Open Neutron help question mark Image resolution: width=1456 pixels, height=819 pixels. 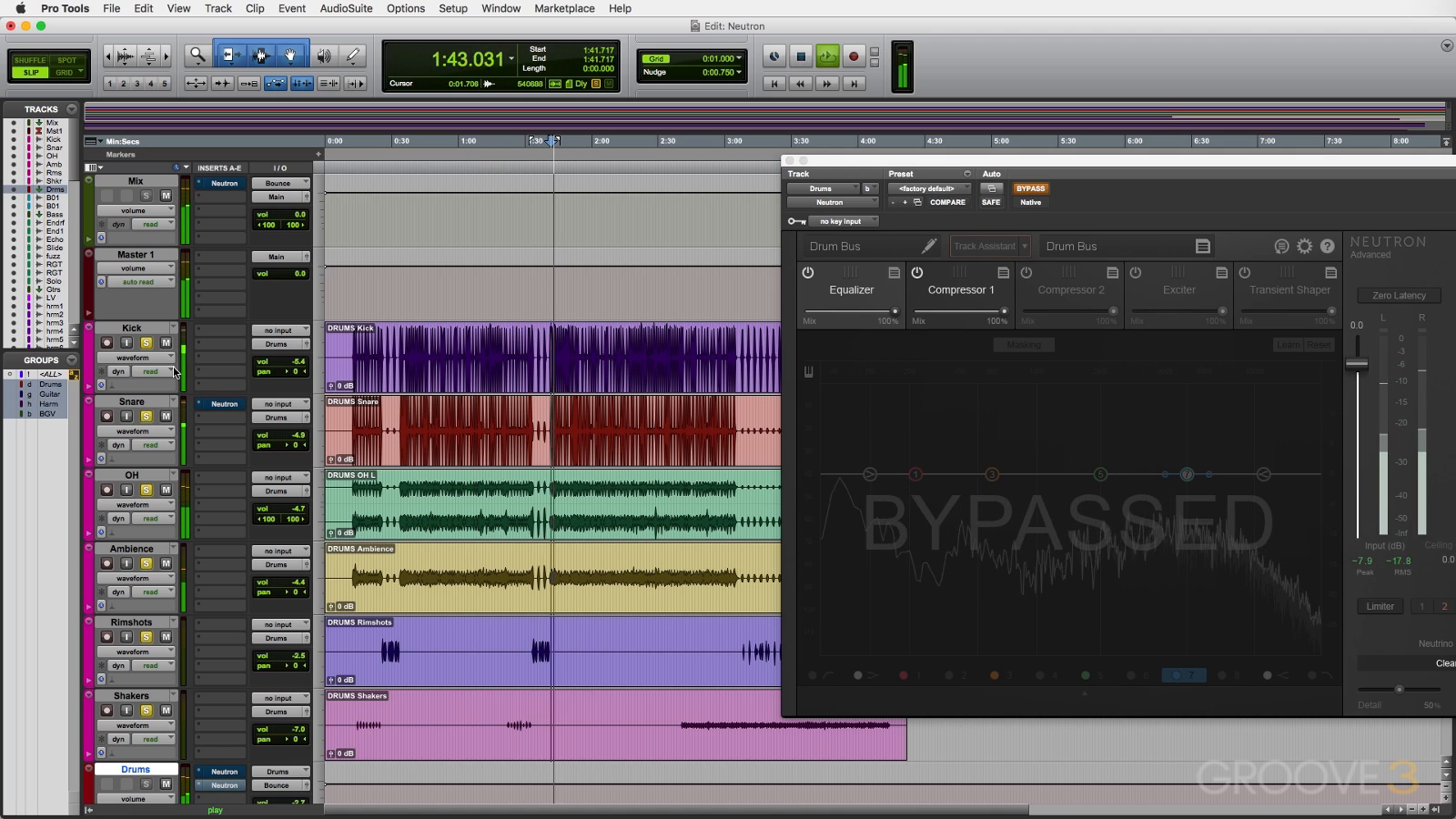(x=1327, y=247)
